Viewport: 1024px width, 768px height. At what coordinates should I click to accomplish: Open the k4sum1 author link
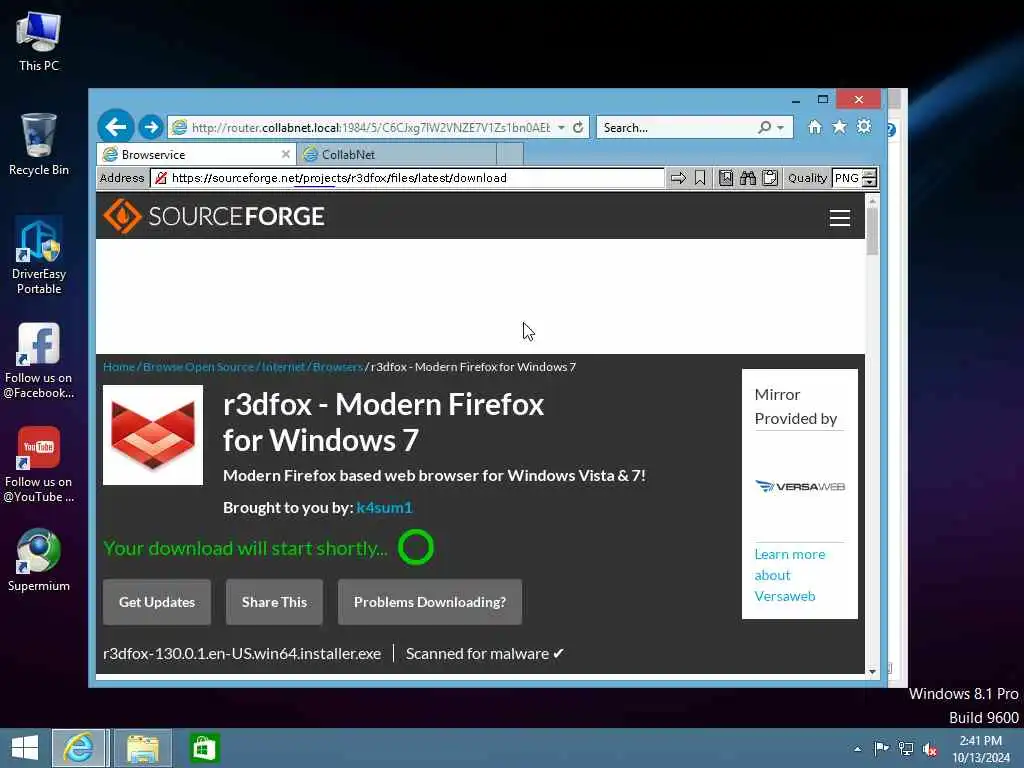coord(384,507)
